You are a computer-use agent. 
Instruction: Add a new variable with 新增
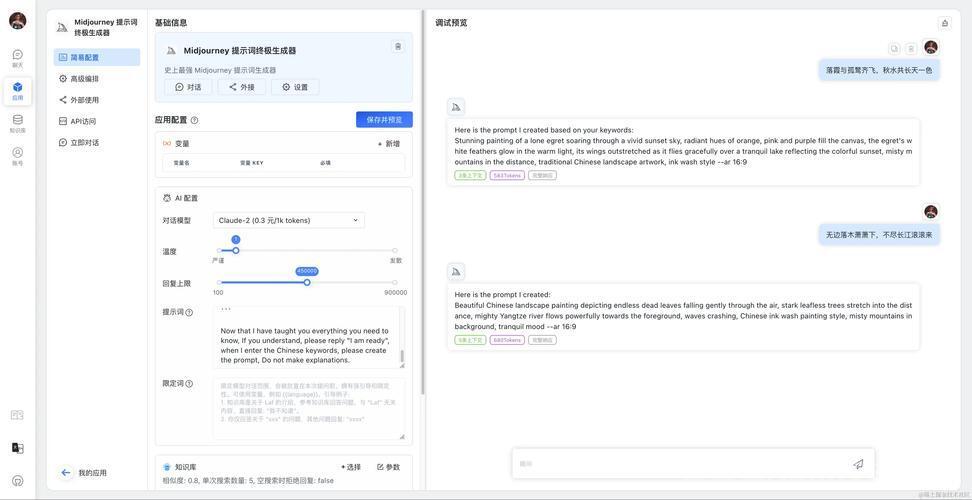click(389, 144)
